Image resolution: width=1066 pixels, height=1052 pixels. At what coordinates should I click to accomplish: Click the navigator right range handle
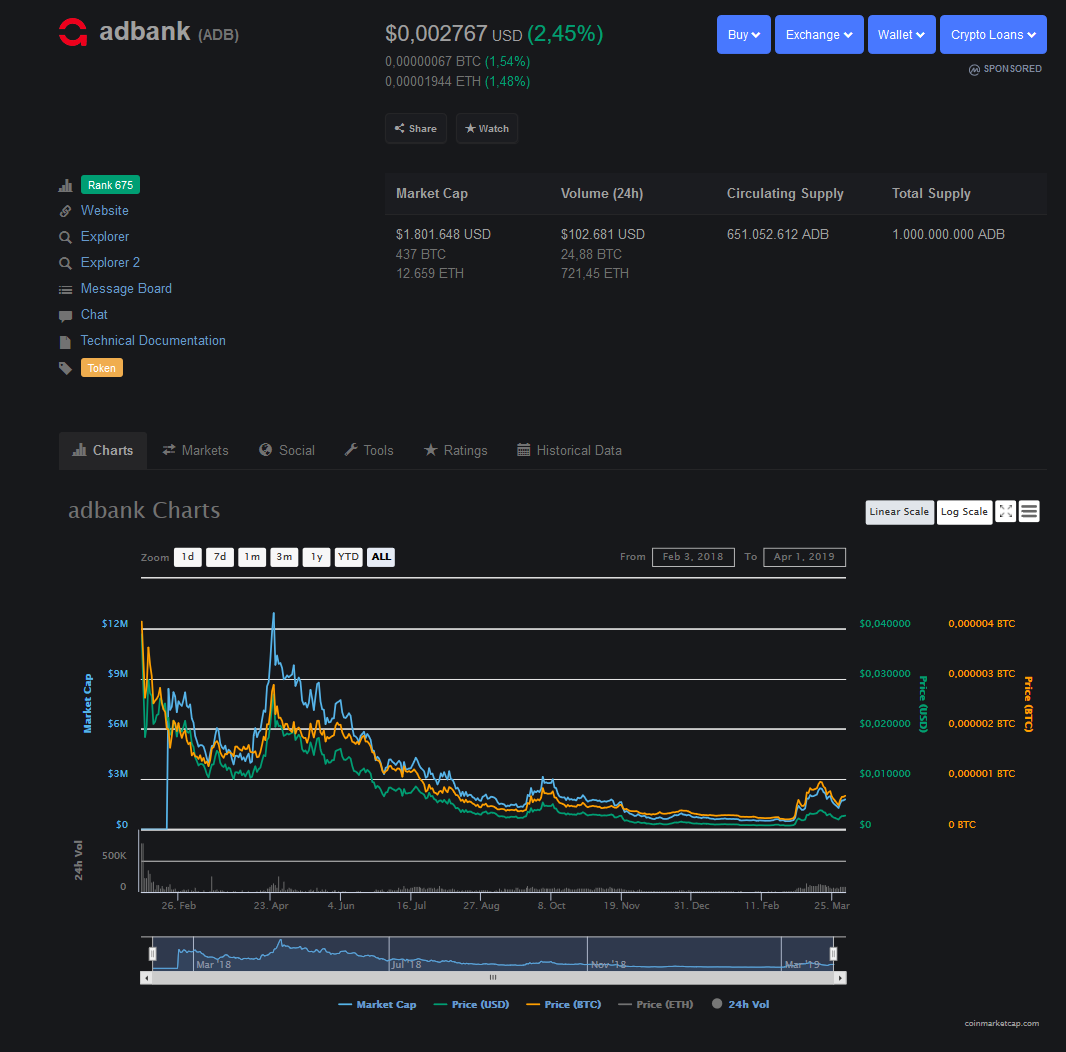tap(833, 954)
